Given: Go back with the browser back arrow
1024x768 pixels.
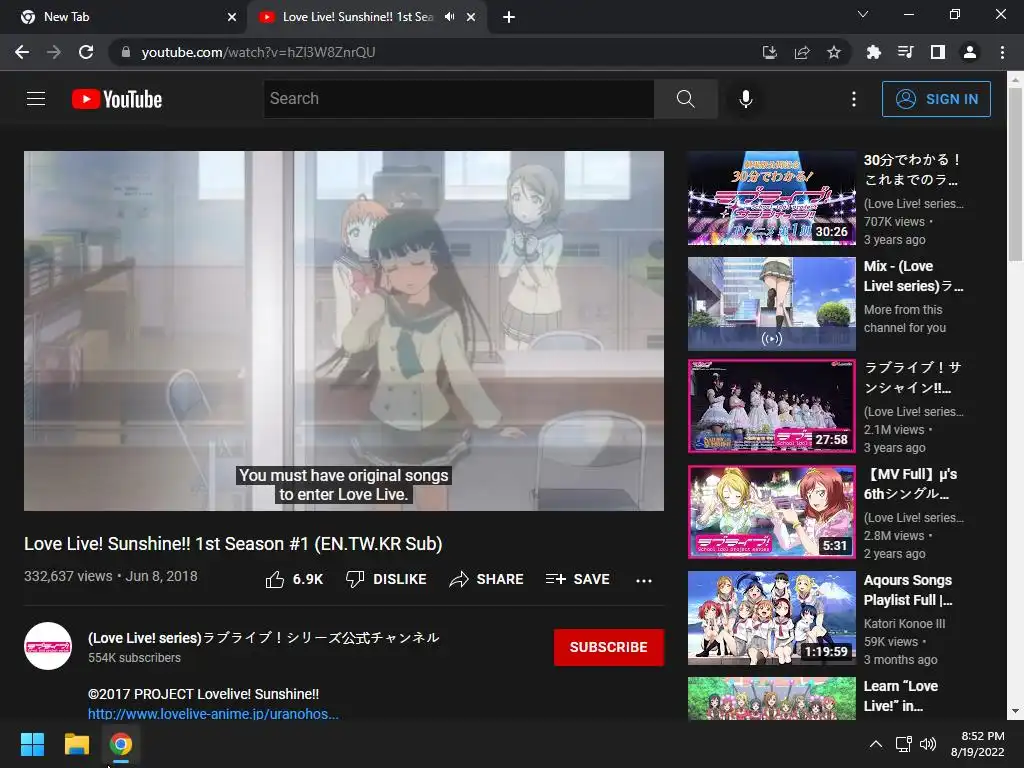Looking at the screenshot, I should [22, 52].
